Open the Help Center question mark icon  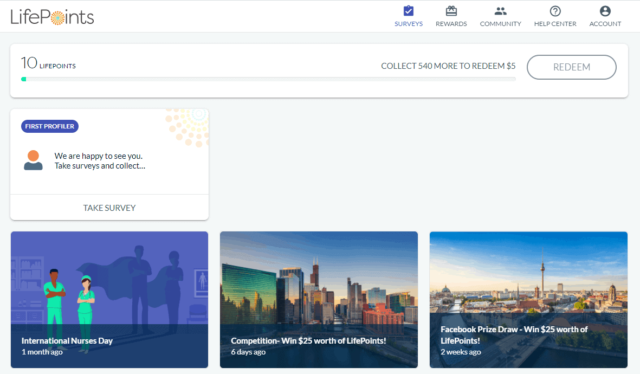[x=555, y=11]
